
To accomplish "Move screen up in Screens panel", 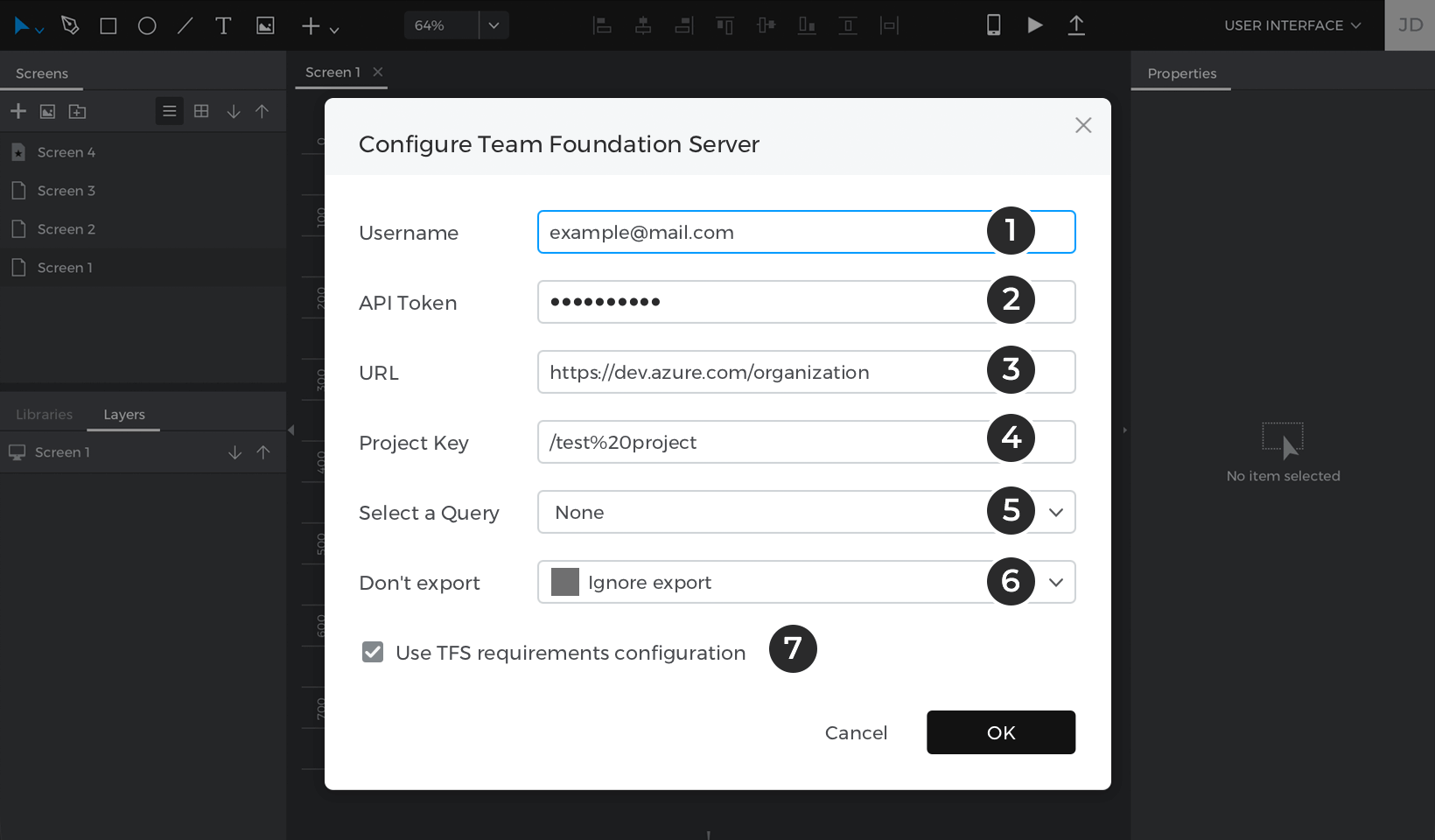I will [x=262, y=111].
